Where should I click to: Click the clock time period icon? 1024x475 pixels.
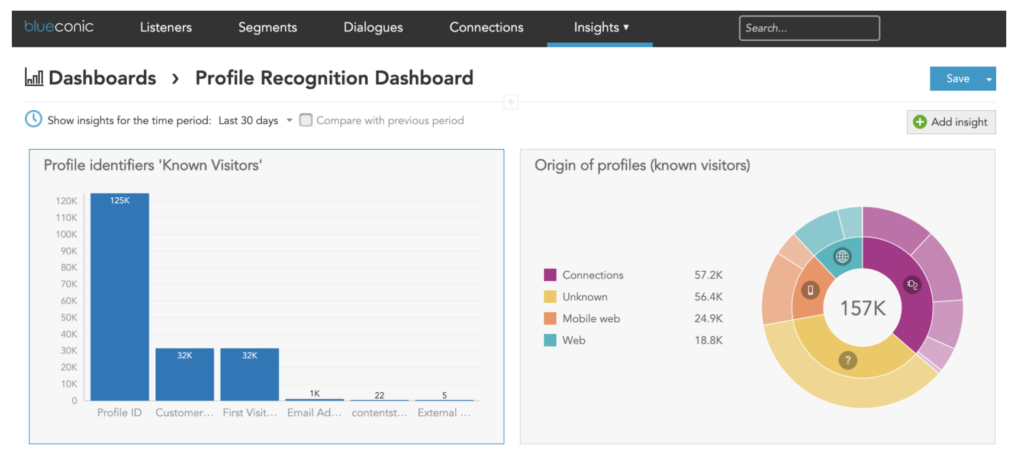click(34, 120)
